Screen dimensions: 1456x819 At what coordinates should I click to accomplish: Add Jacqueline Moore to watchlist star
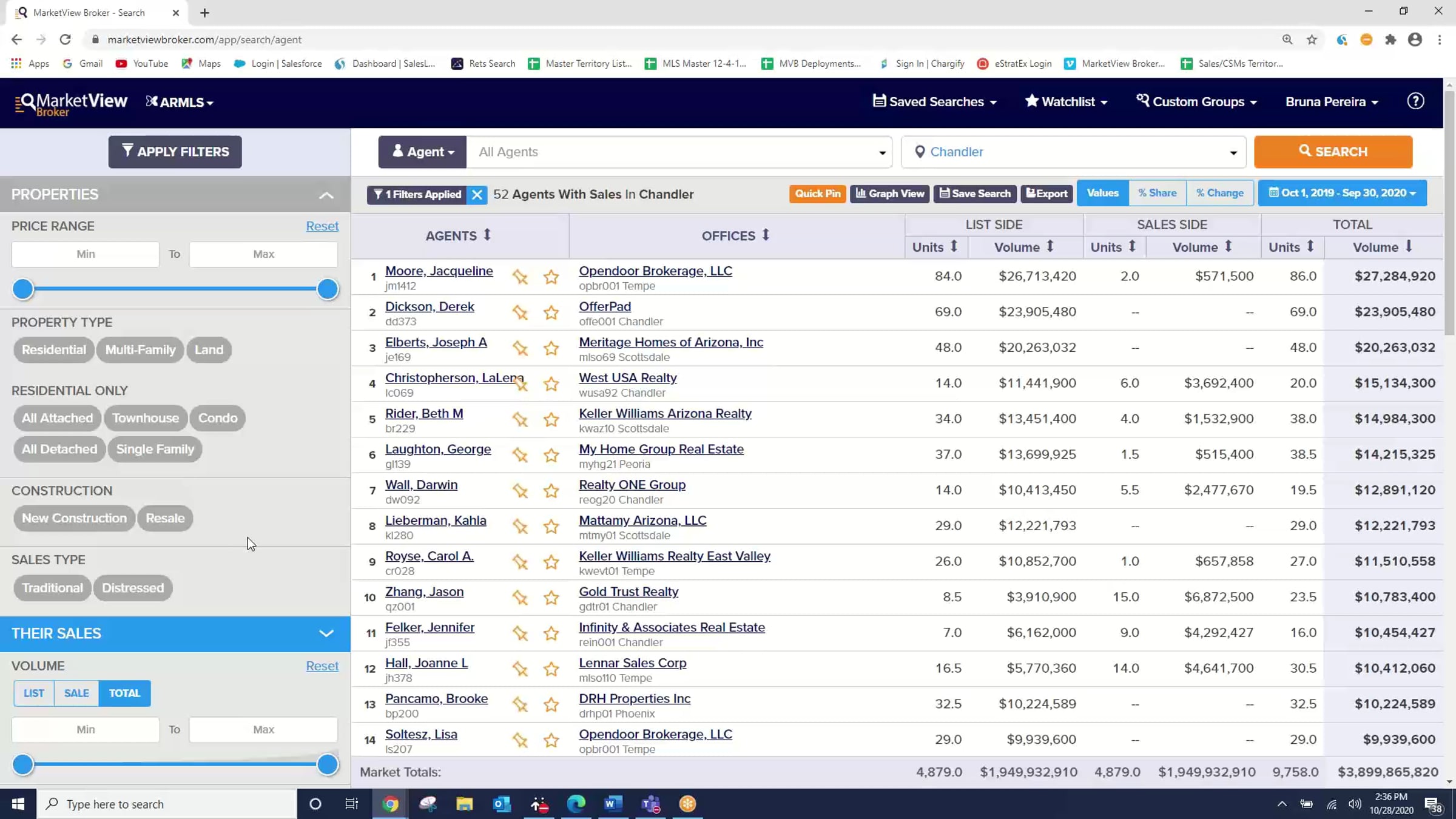pos(551,277)
